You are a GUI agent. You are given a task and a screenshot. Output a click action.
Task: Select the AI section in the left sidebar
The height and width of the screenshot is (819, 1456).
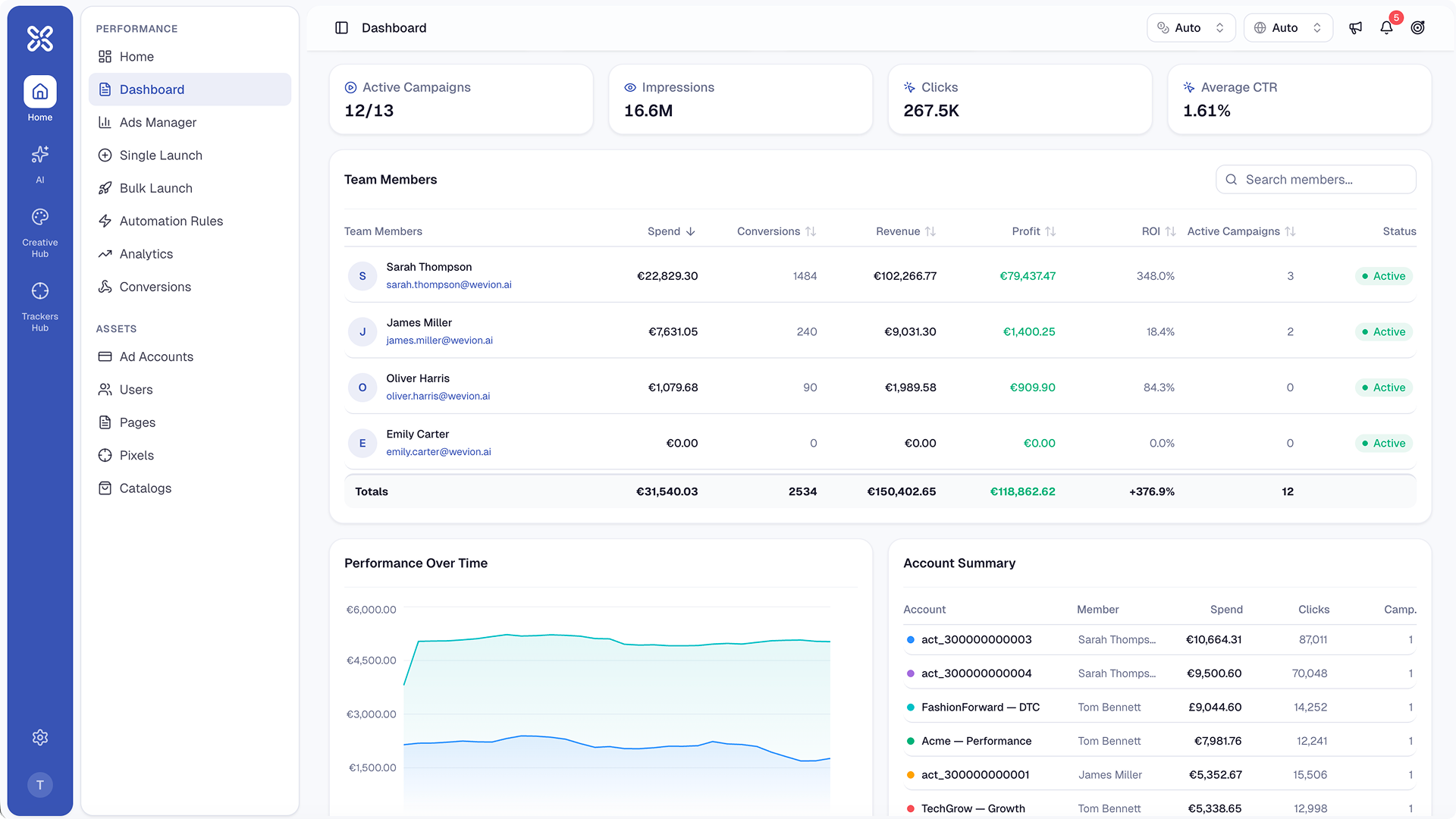pyautogui.click(x=39, y=162)
